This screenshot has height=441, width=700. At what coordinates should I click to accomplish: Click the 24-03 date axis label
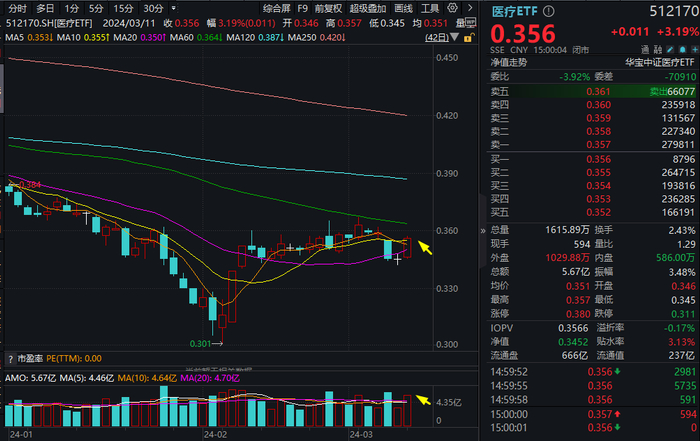pyautogui.click(x=361, y=434)
